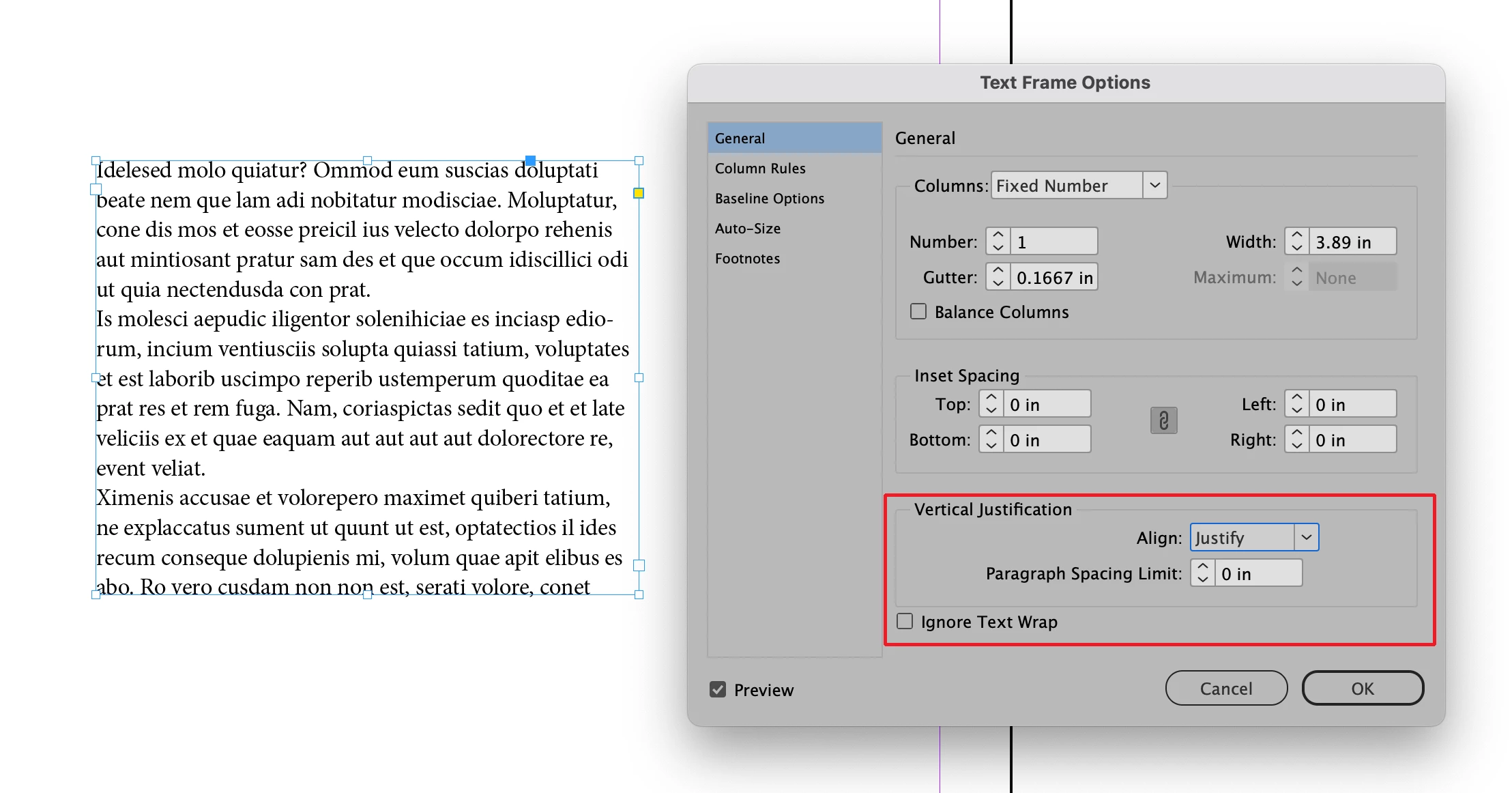Viewport: 1512px width, 793px height.
Task: Click the Gutter value field
Action: click(x=1053, y=277)
